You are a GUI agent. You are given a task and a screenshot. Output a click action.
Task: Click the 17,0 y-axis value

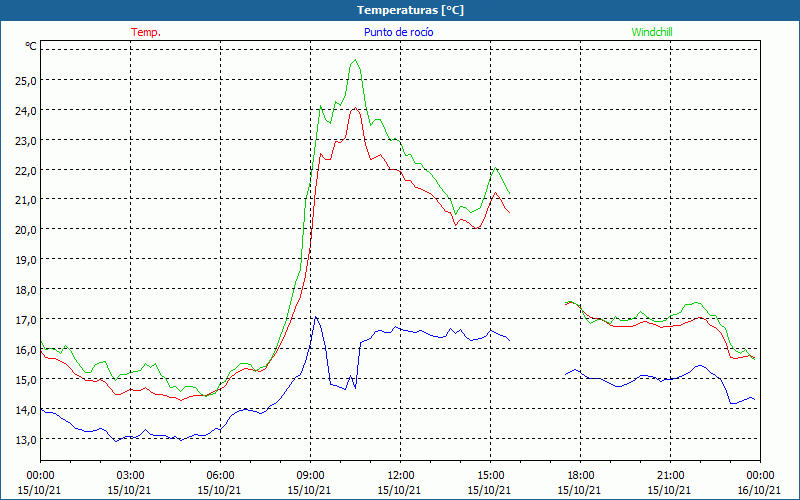pyautogui.click(x=26, y=320)
